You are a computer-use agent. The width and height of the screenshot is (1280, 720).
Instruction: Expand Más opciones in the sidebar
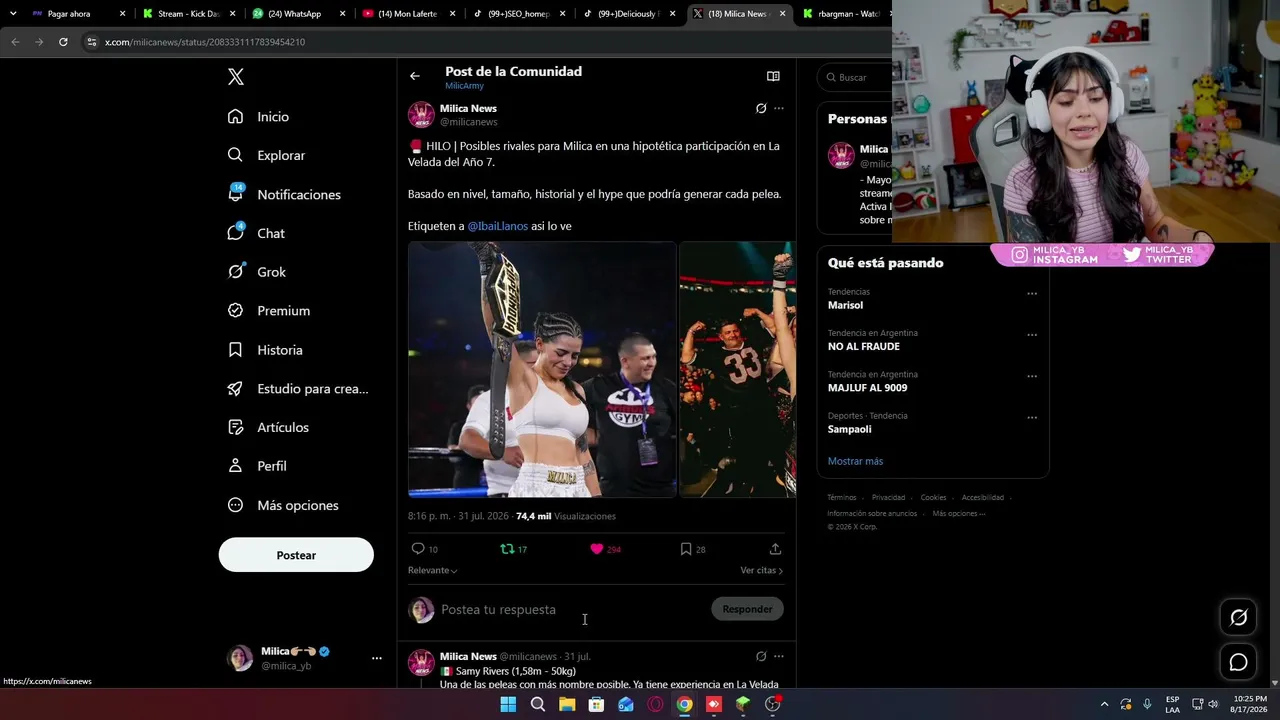click(283, 505)
